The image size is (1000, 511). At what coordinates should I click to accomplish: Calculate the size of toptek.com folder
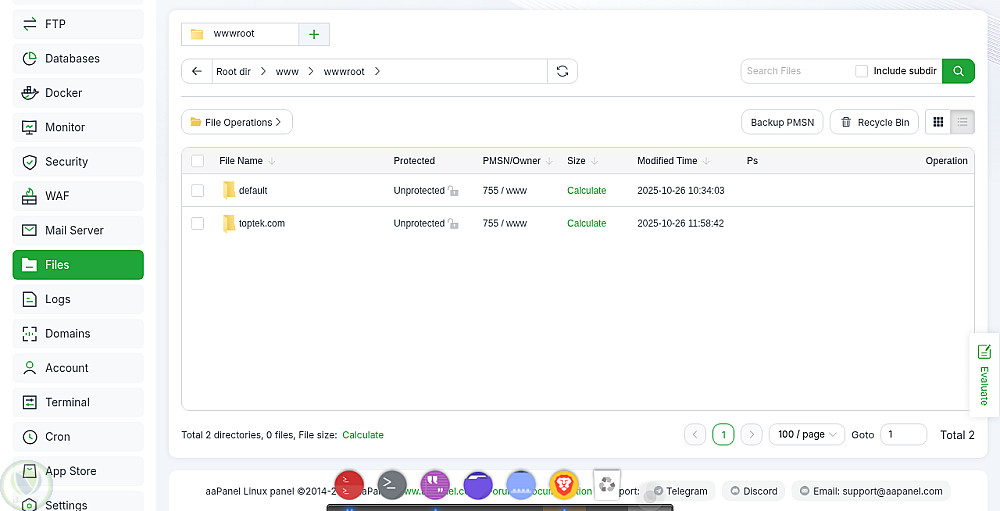[x=587, y=223]
